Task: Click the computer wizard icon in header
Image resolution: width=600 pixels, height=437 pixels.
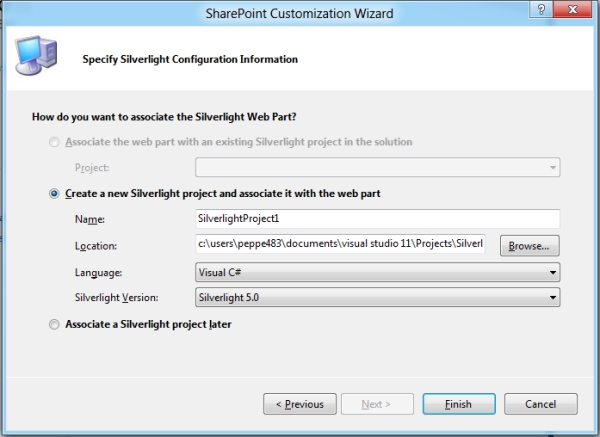Action: pos(36,55)
